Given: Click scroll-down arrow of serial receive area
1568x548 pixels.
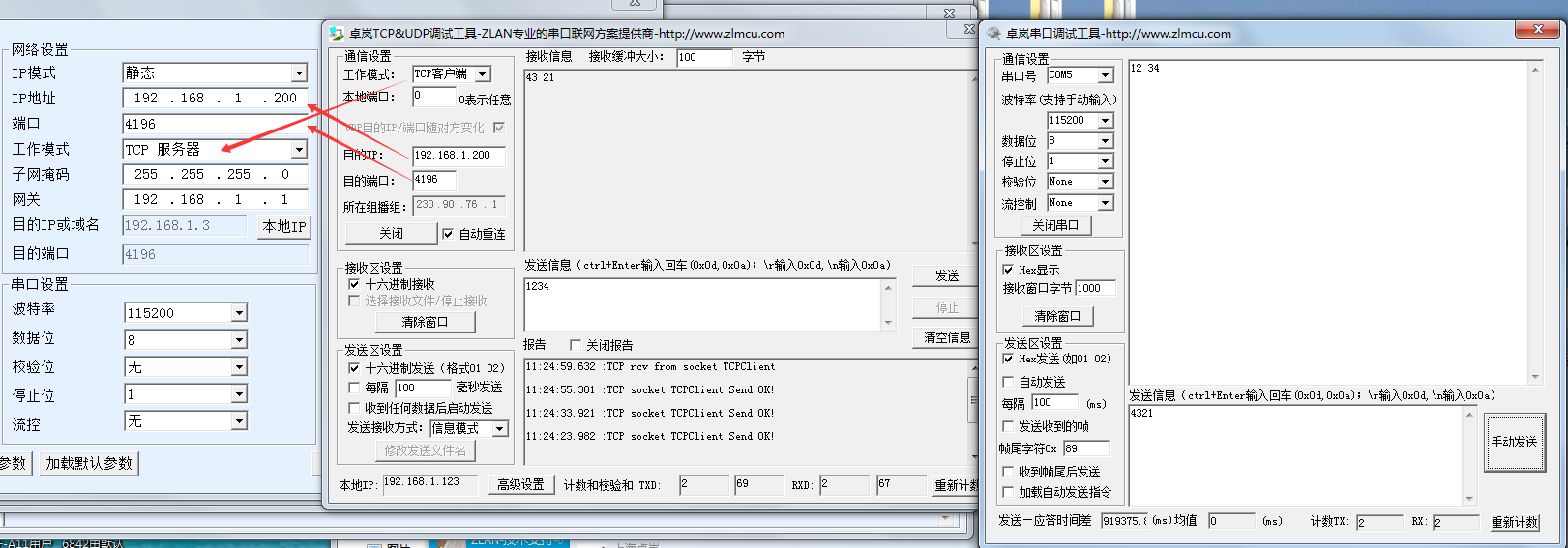Looking at the screenshot, I should coord(1535,377).
